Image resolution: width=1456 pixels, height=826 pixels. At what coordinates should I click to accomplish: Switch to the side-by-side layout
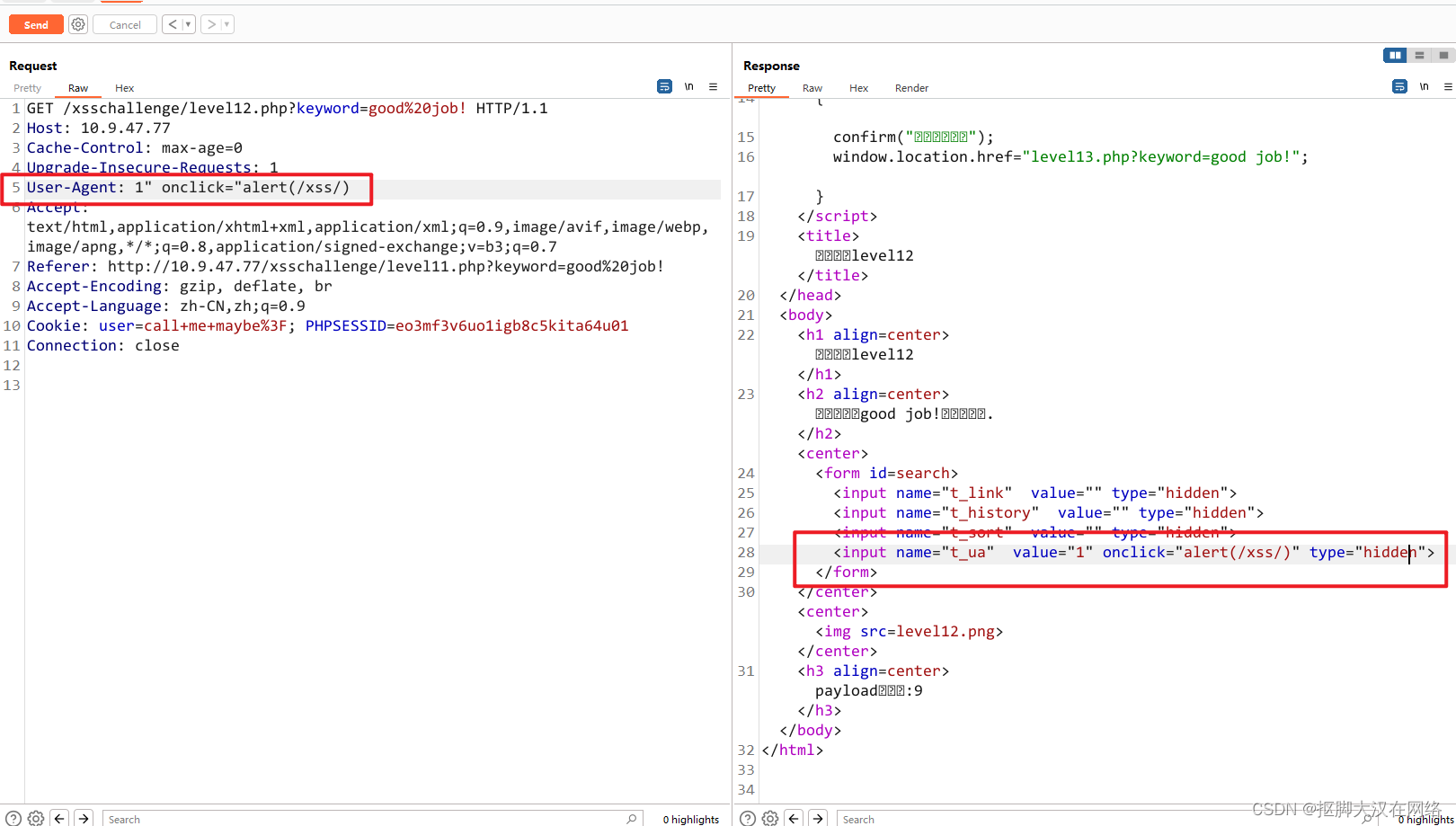(1395, 56)
